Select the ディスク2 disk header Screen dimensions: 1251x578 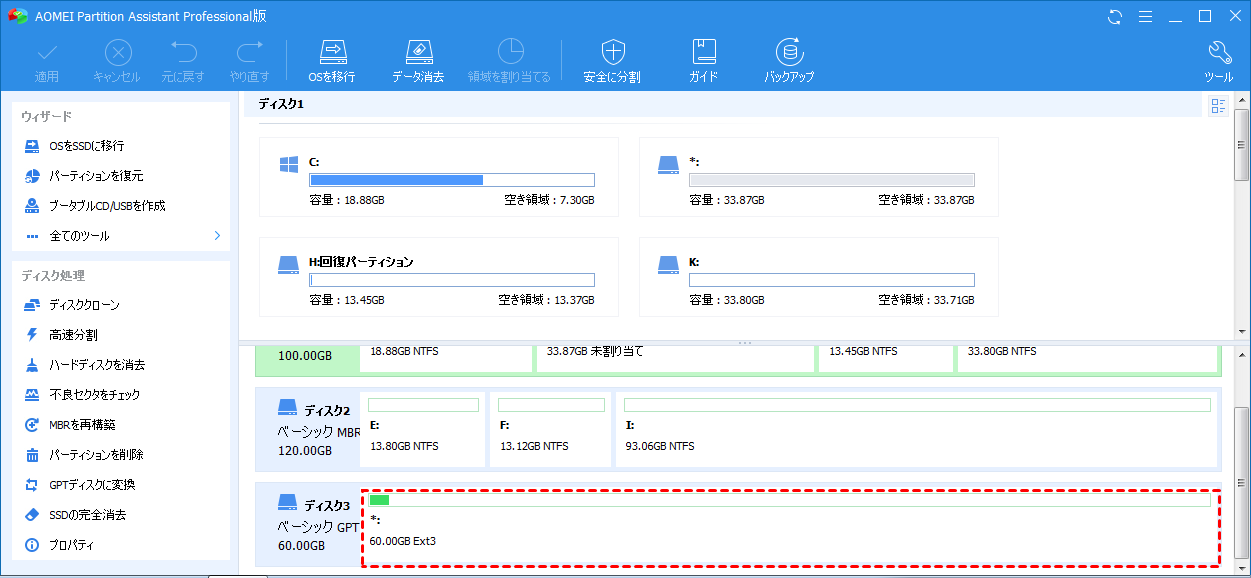(x=308, y=429)
